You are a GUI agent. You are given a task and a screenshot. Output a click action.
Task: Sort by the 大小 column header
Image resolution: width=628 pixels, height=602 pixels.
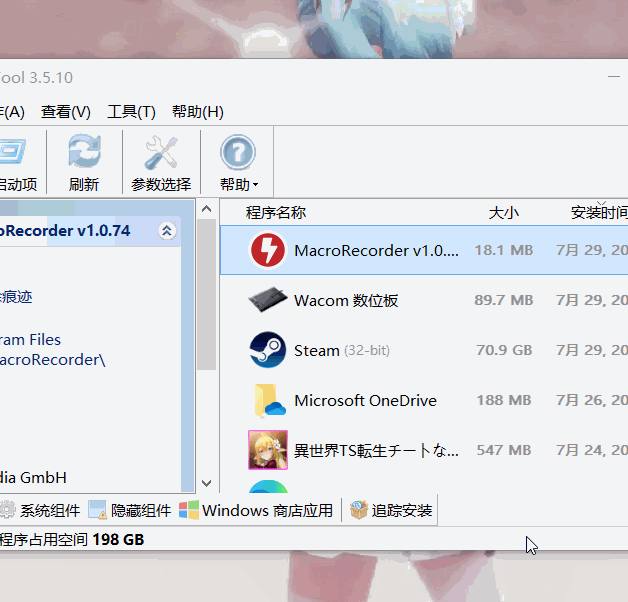click(x=503, y=212)
